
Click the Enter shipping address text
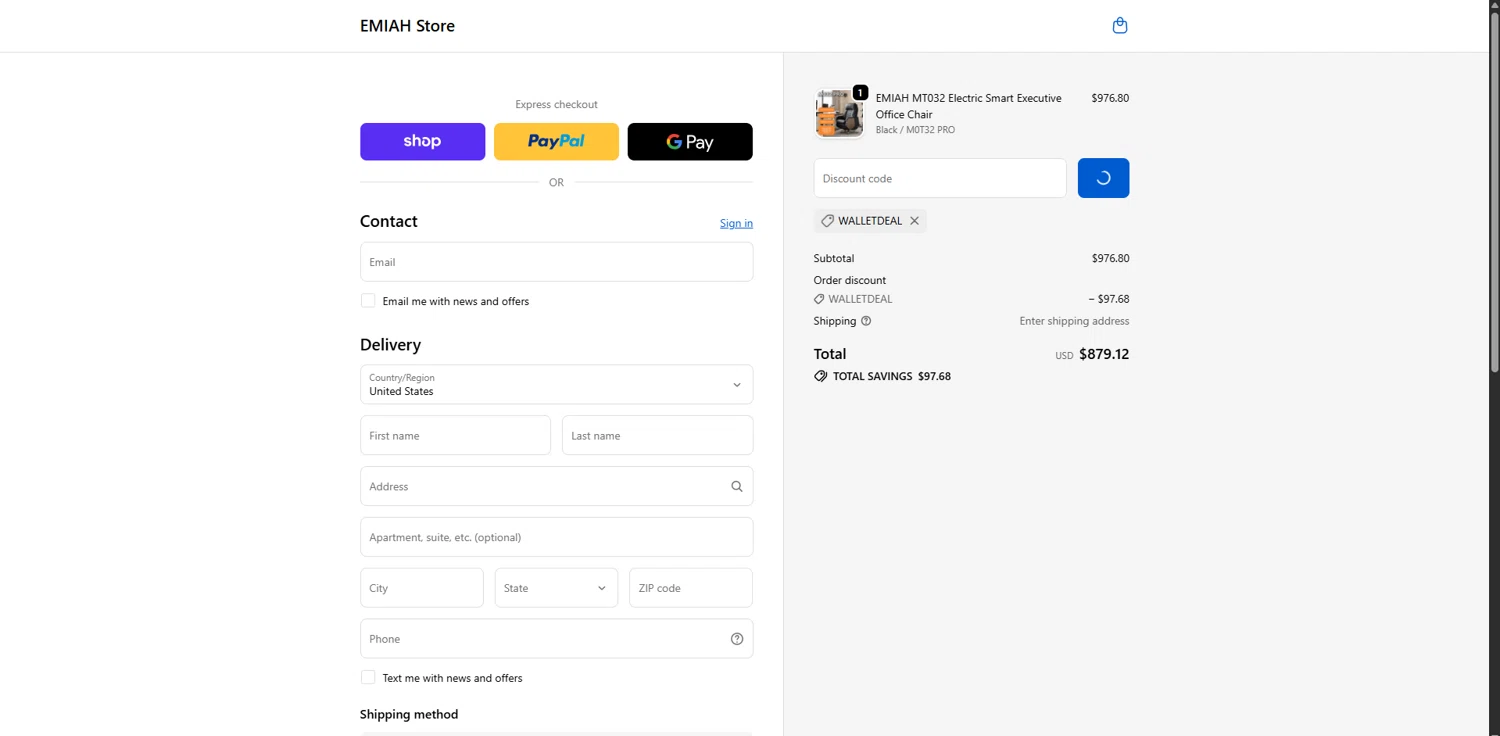coord(1074,321)
